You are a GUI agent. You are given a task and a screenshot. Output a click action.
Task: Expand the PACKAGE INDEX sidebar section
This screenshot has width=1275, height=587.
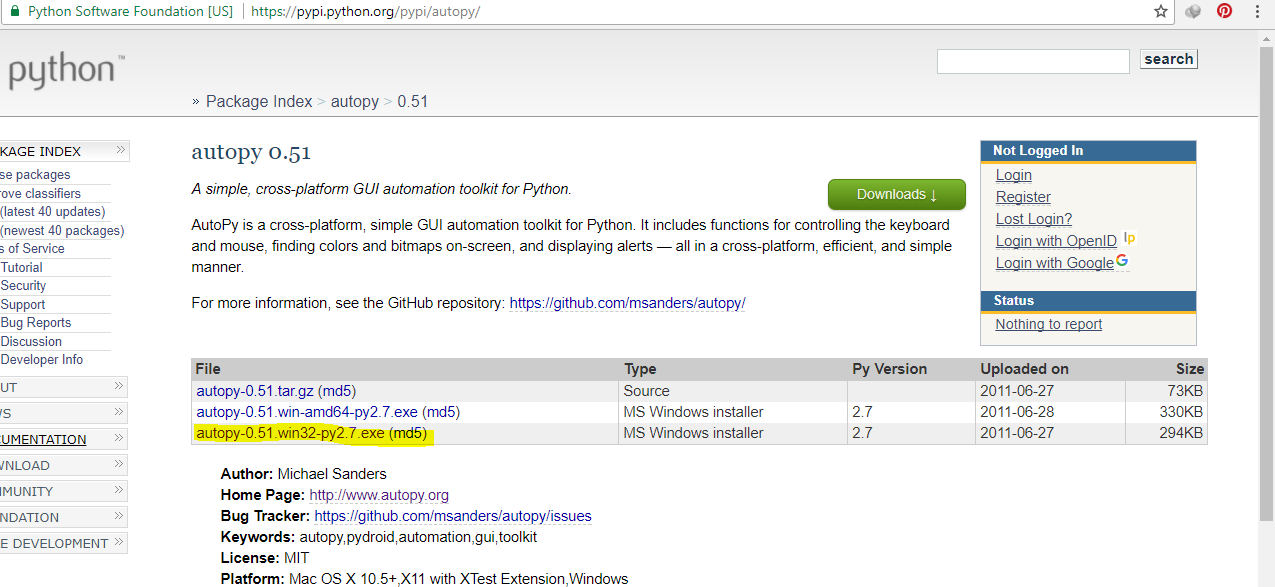[120, 151]
